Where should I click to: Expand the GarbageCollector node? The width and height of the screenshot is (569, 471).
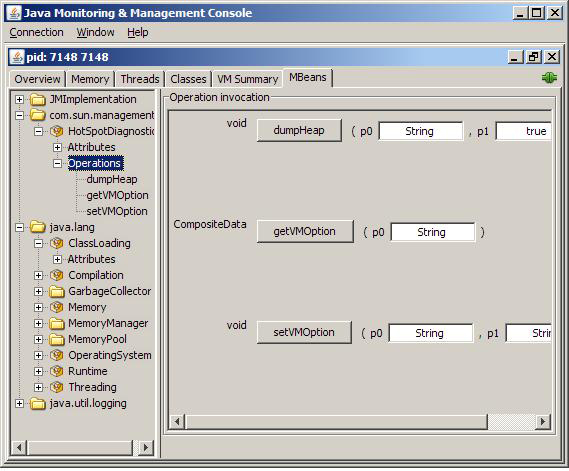click(x=38, y=291)
